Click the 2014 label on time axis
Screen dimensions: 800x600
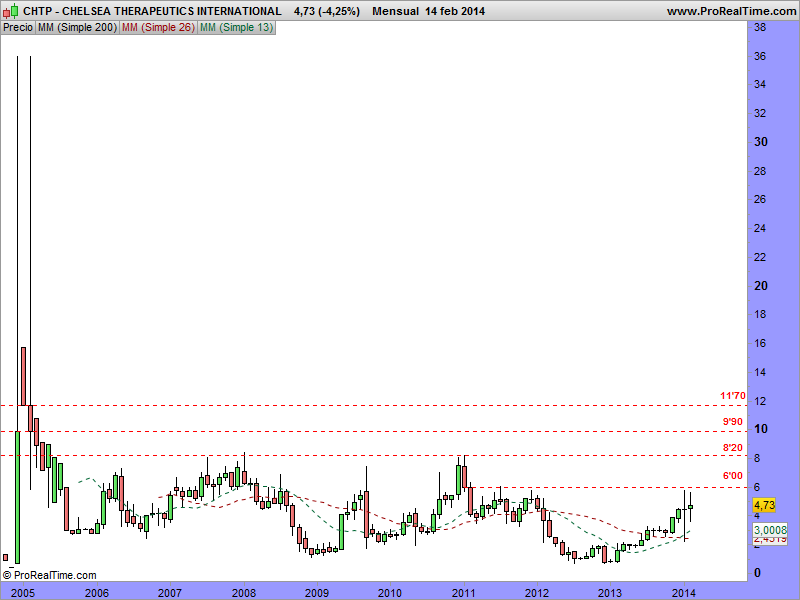pos(683,592)
